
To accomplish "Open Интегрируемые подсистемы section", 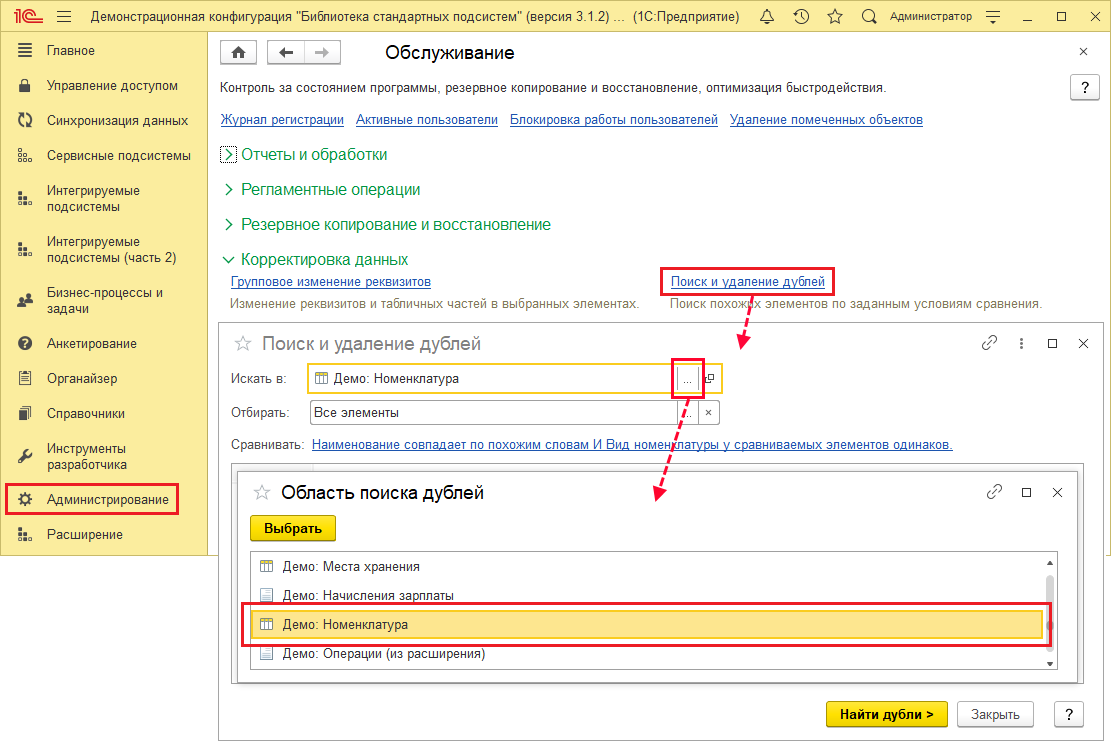I will click(104, 199).
